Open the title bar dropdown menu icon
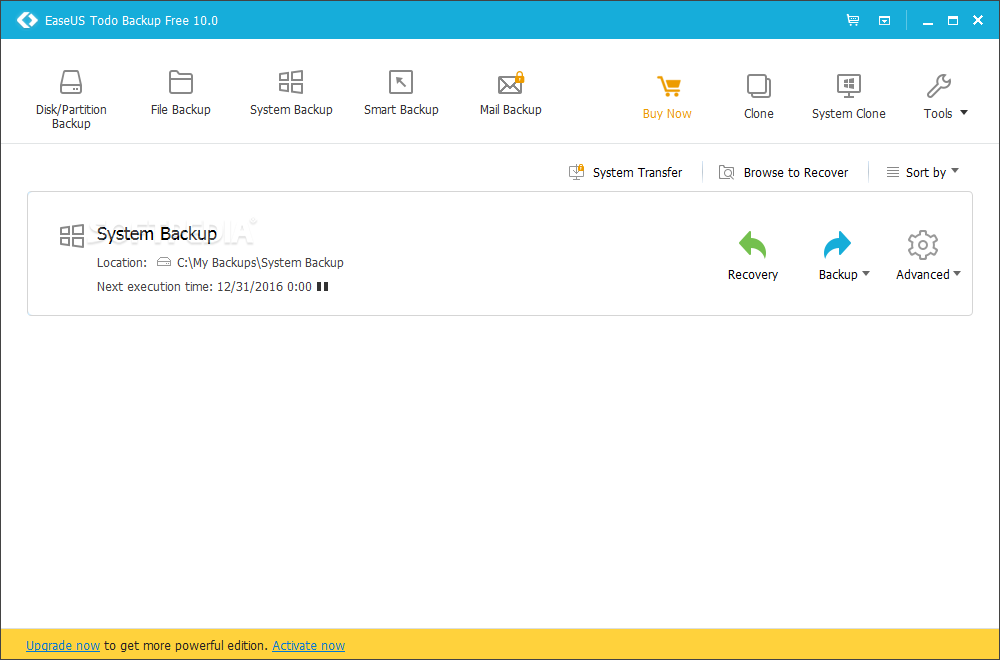The width and height of the screenshot is (1000, 660). point(885,20)
